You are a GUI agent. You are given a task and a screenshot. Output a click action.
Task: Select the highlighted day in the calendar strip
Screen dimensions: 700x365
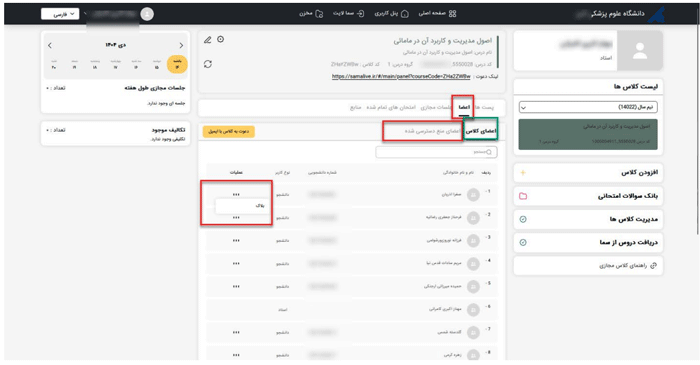(x=177, y=64)
